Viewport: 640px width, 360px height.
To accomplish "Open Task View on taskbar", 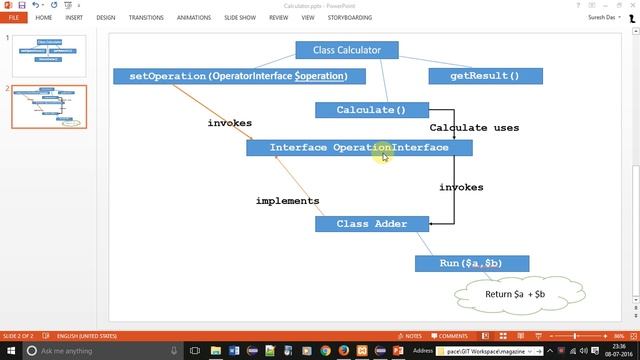I will point(195,351).
